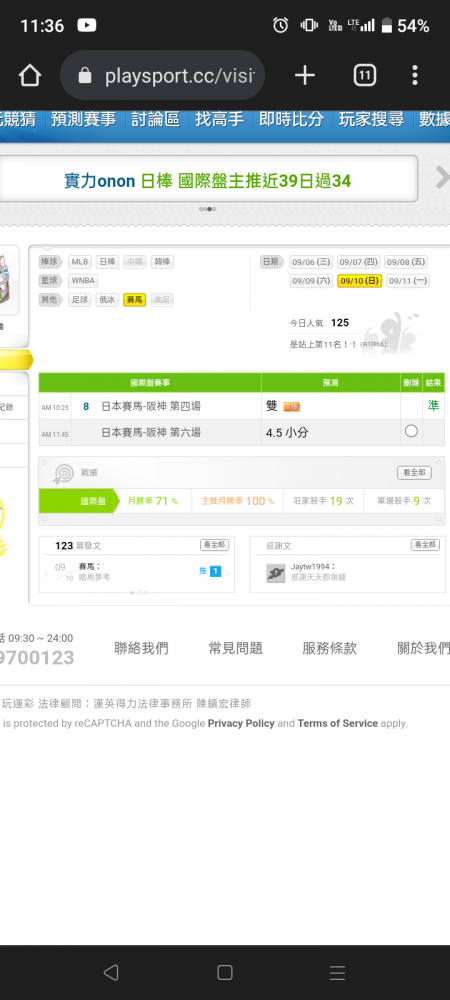
Task: Go to next banner with right arrow
Action: click(x=442, y=178)
